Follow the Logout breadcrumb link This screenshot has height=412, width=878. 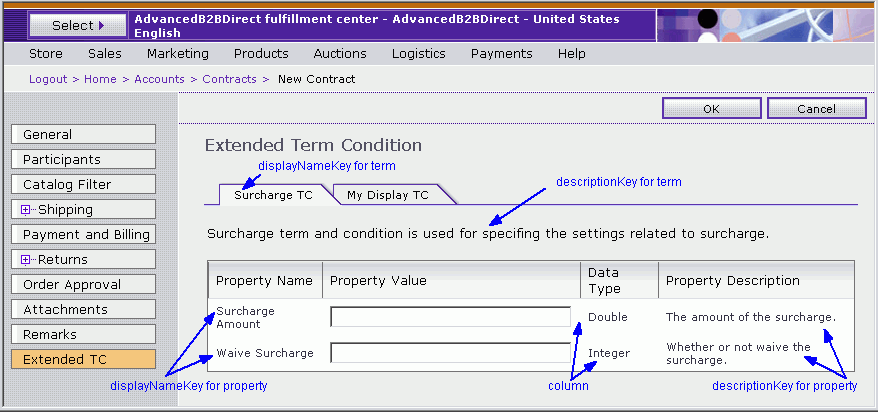click(x=48, y=79)
